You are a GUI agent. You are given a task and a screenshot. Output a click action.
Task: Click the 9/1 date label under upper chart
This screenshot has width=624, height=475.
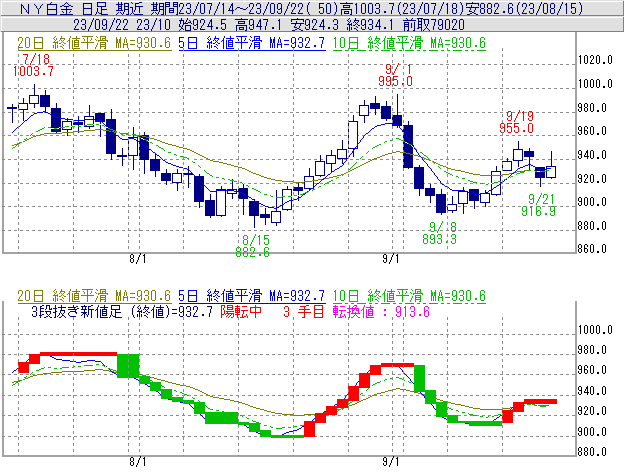(x=391, y=259)
